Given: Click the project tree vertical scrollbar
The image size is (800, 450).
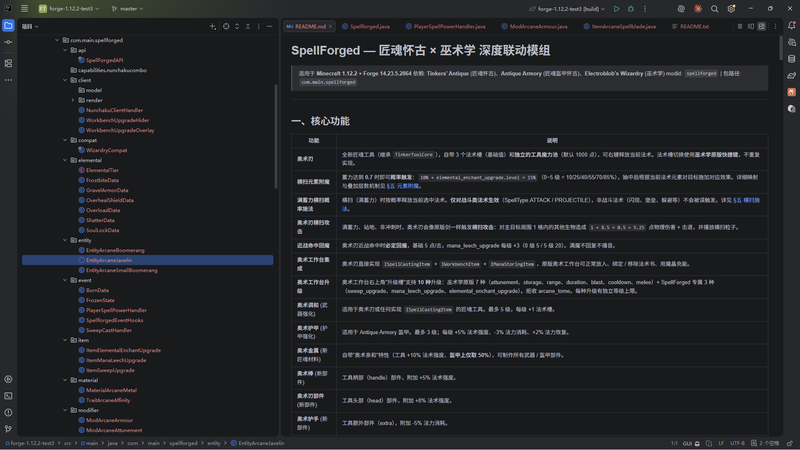Looking at the screenshot, I should [276, 136].
